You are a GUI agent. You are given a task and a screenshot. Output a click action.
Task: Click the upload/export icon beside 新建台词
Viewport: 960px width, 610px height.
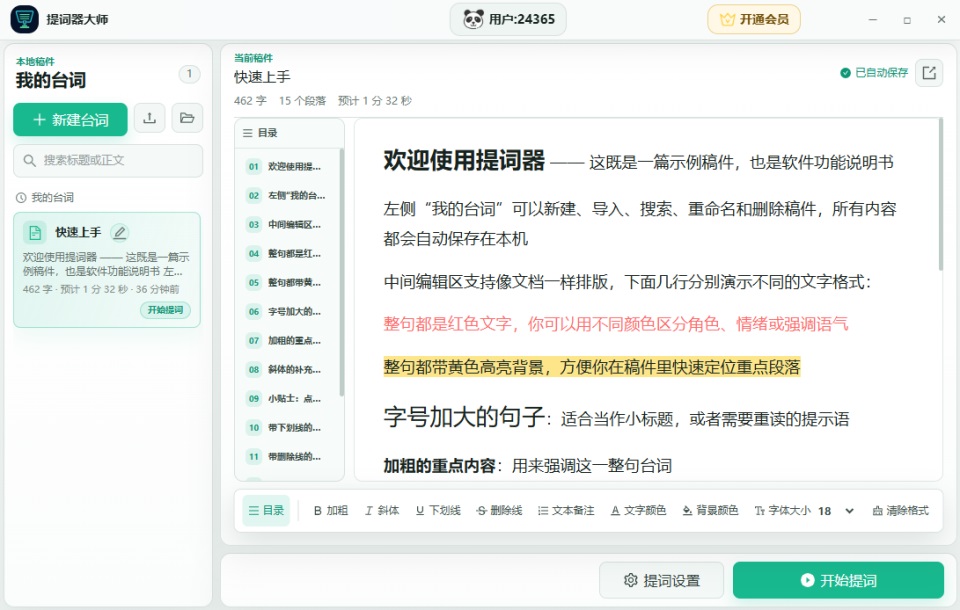(149, 118)
